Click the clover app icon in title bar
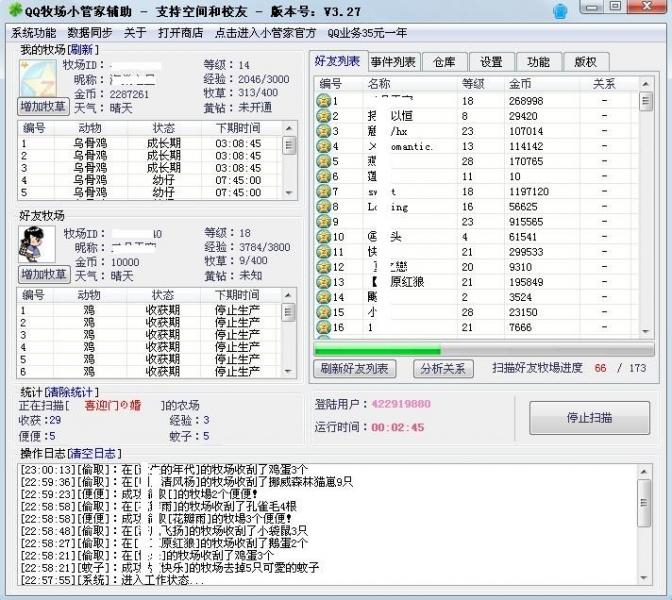This screenshot has width=672, height=600. tap(15, 9)
